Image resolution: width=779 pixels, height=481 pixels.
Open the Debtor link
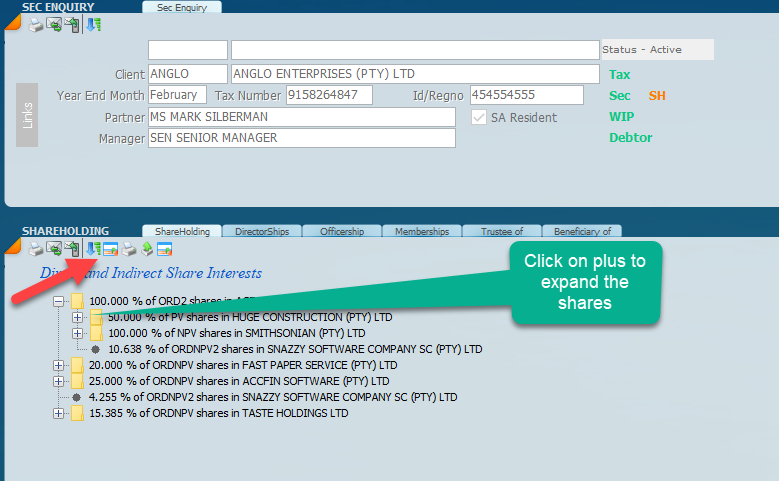pyautogui.click(x=630, y=137)
